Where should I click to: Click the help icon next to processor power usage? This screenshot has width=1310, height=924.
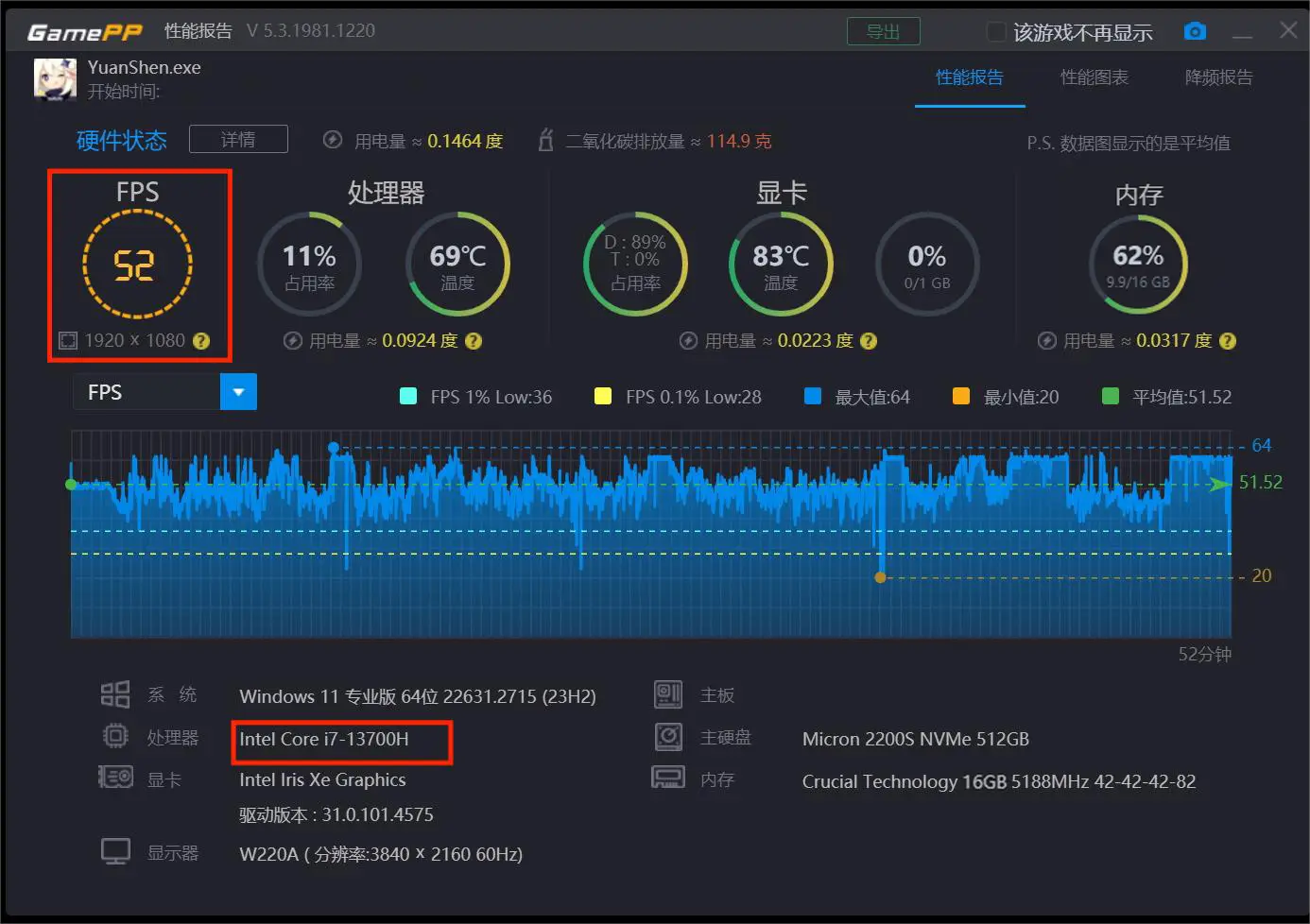(474, 341)
